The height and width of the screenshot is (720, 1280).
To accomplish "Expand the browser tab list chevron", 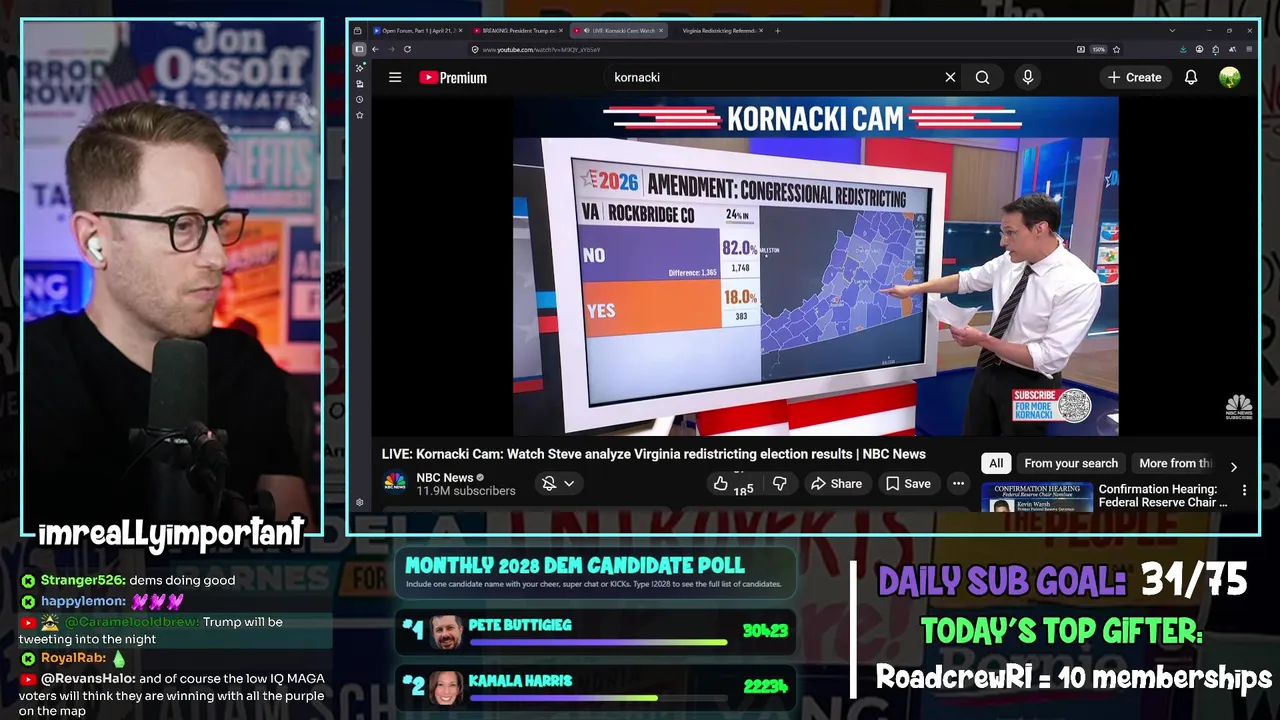I will click(1172, 30).
